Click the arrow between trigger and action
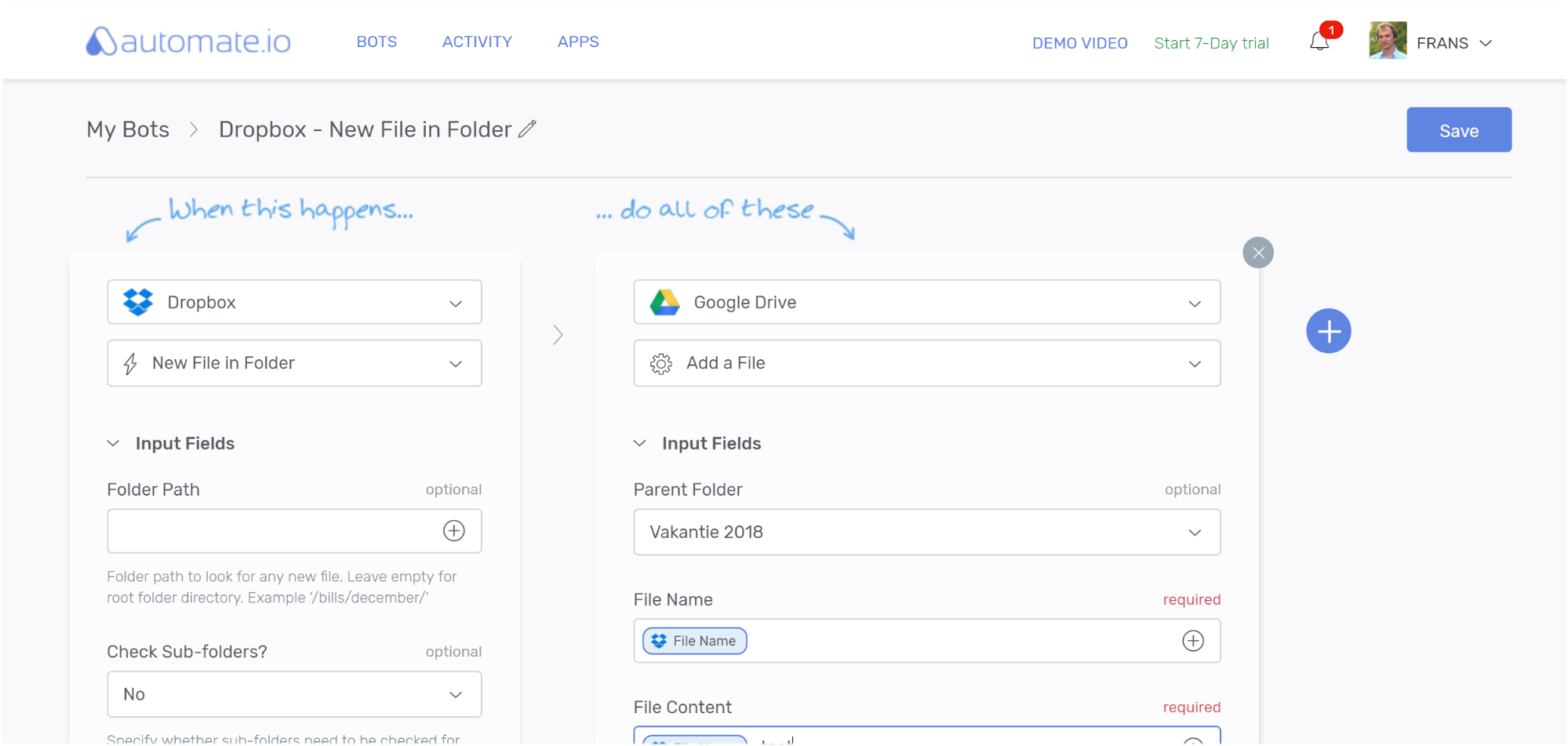The width and height of the screenshot is (1568, 746). 558,335
